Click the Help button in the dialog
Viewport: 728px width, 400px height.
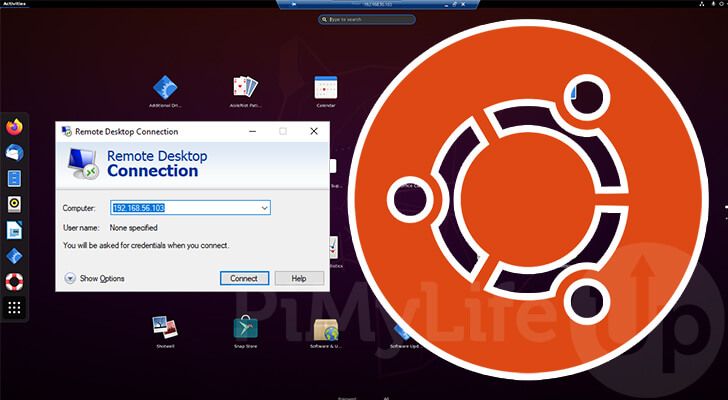point(299,278)
